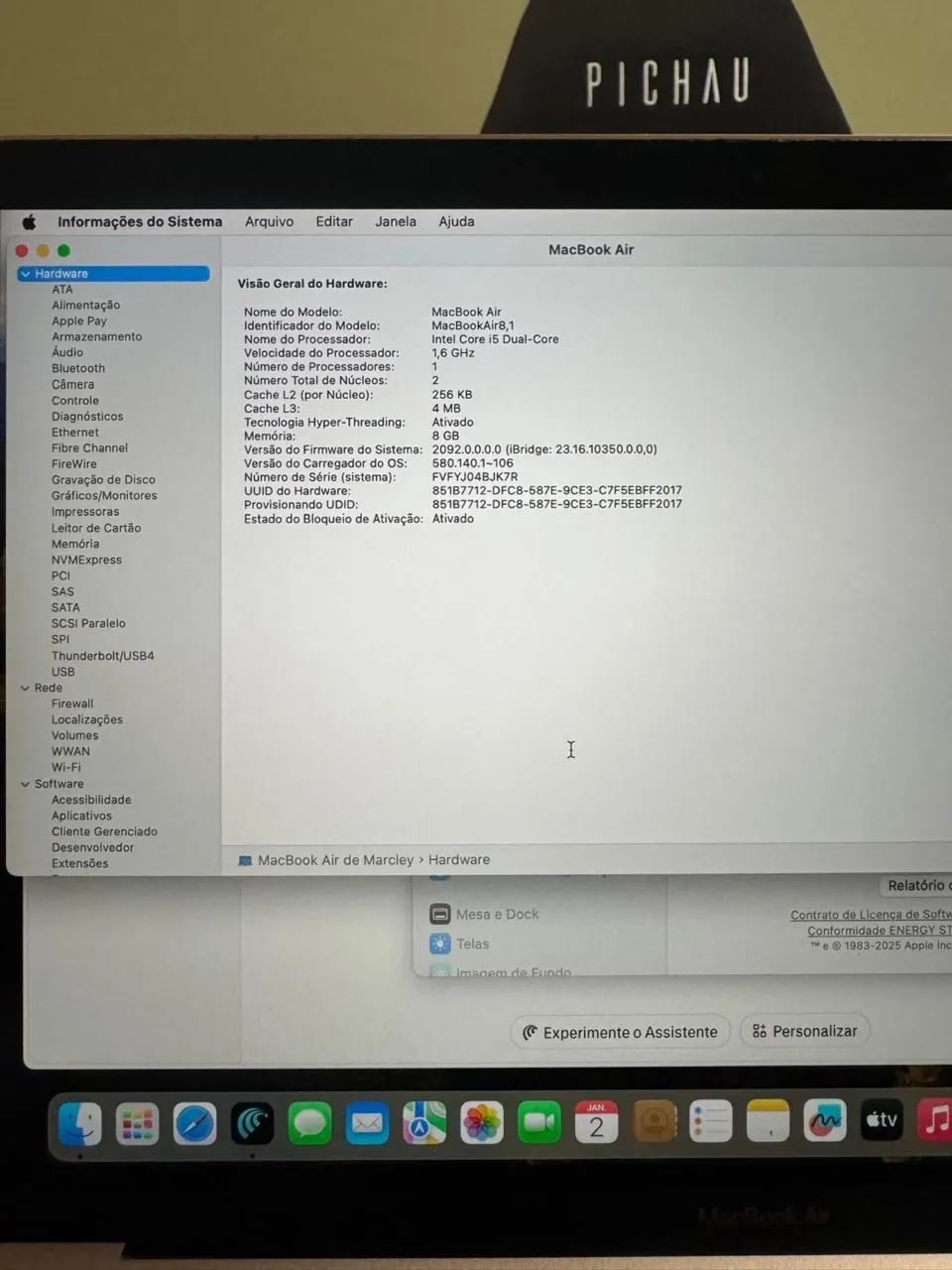Image resolution: width=952 pixels, height=1270 pixels.
Task: Launch FaceTime from the Dock
Action: coord(539,1122)
